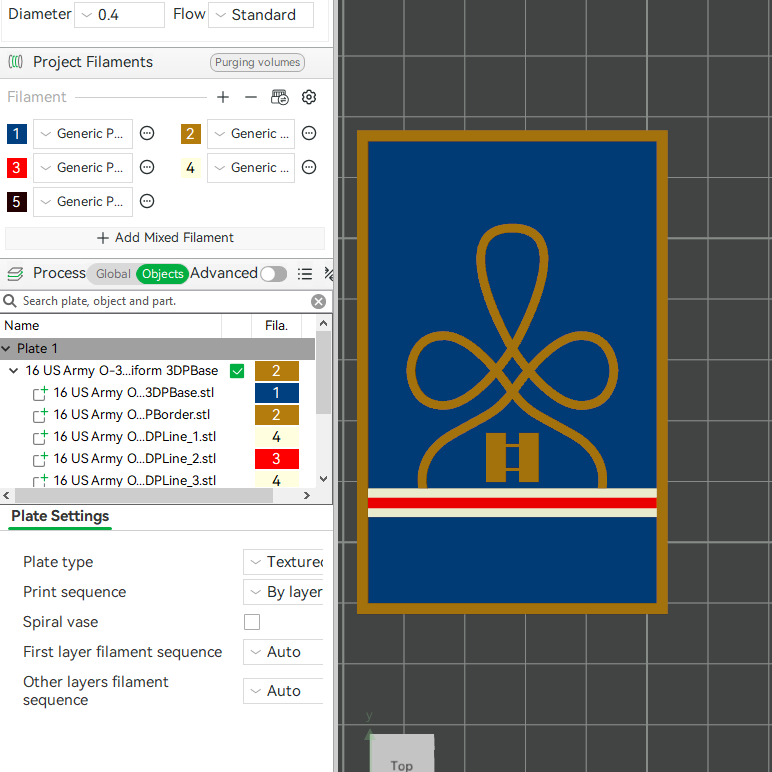Screen dimensions: 772x772
Task: Clear the search field with X icon
Action: pyautogui.click(x=319, y=301)
